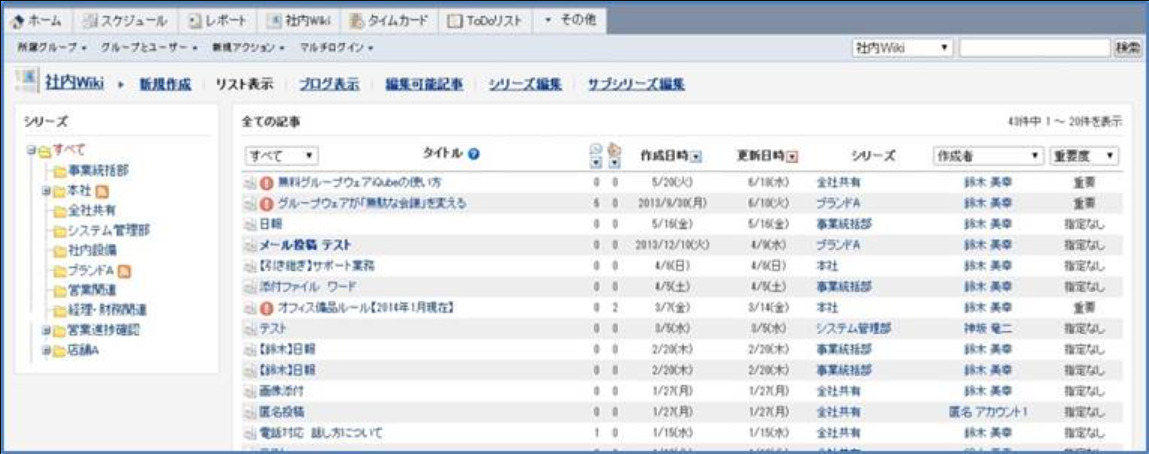Screen dimensions: 1149x454
Task: Open article 電話対応 話し方について
Action: pyautogui.click(x=320, y=433)
